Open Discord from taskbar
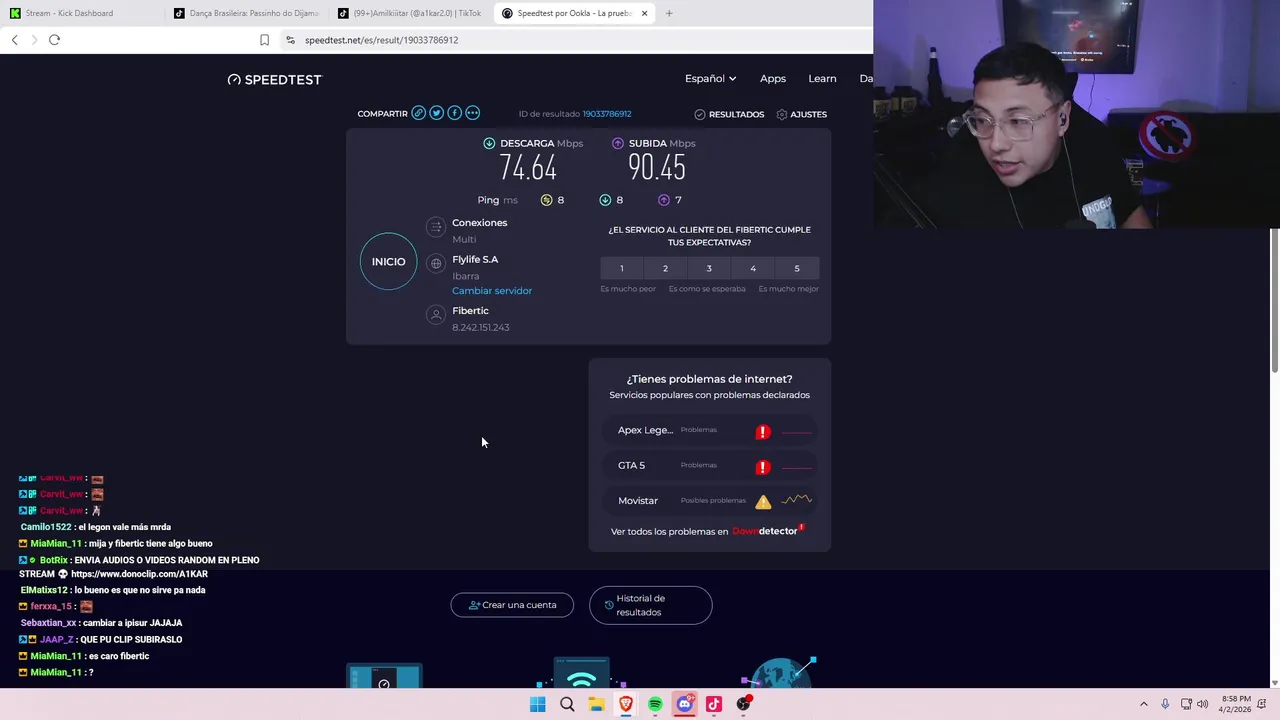 (x=684, y=704)
